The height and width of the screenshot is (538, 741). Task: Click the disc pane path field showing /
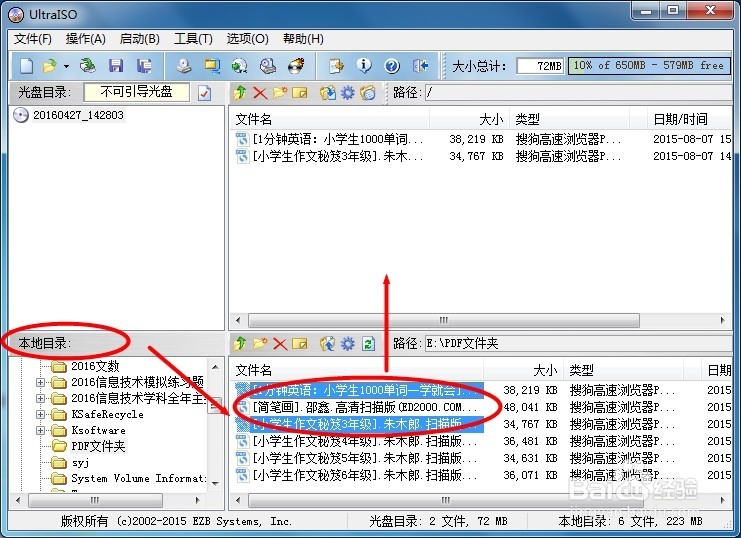click(578, 92)
